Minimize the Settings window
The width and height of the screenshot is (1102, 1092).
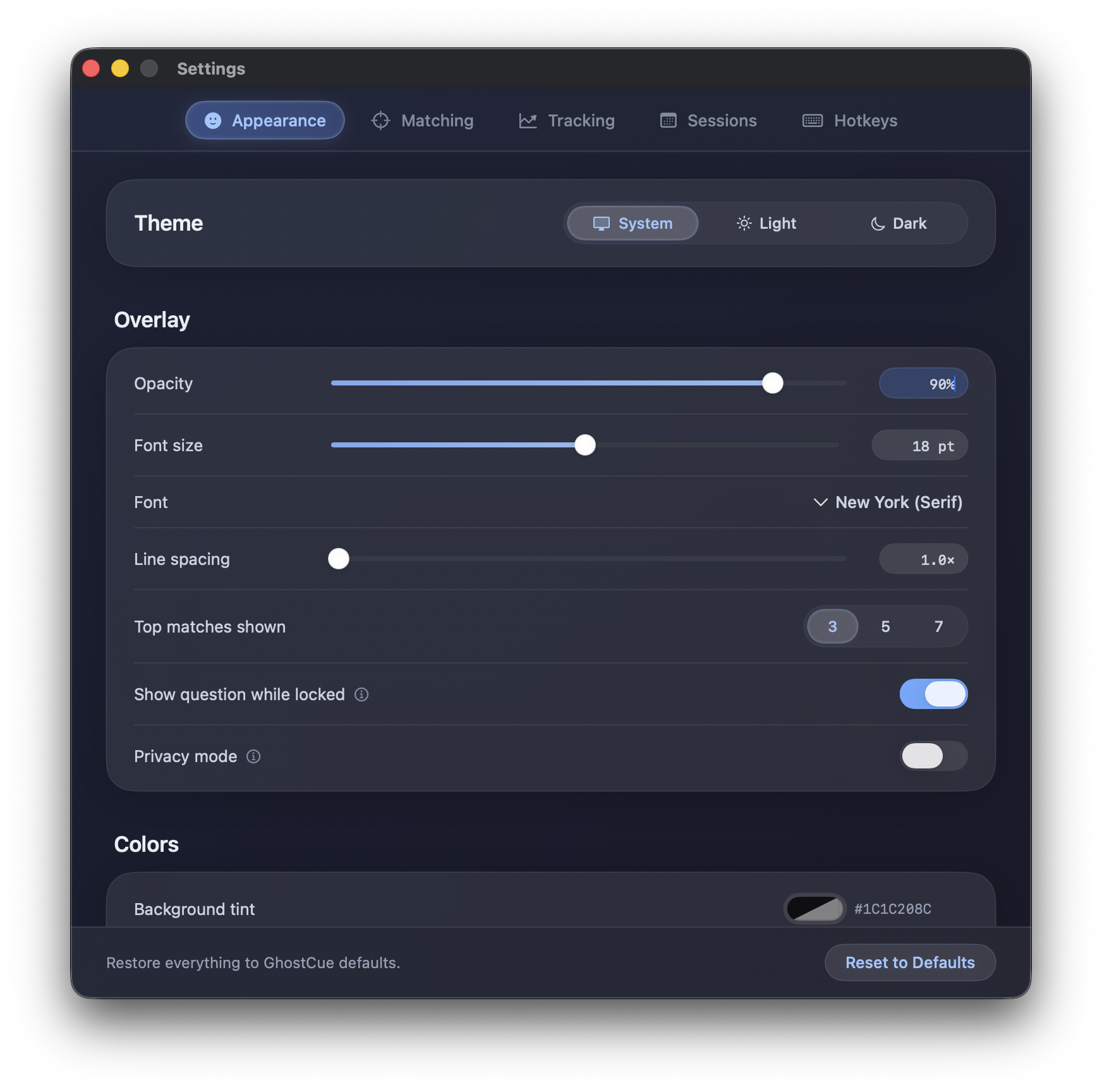point(120,68)
